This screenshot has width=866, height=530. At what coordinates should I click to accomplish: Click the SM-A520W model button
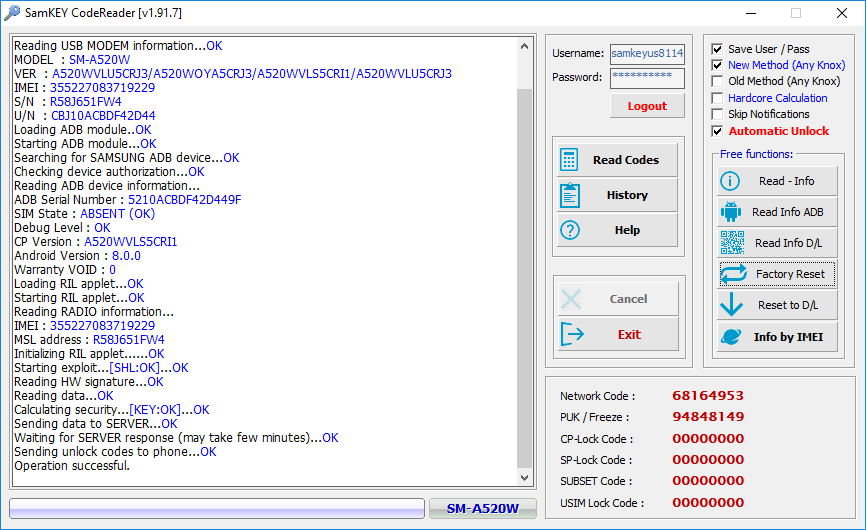(483, 508)
